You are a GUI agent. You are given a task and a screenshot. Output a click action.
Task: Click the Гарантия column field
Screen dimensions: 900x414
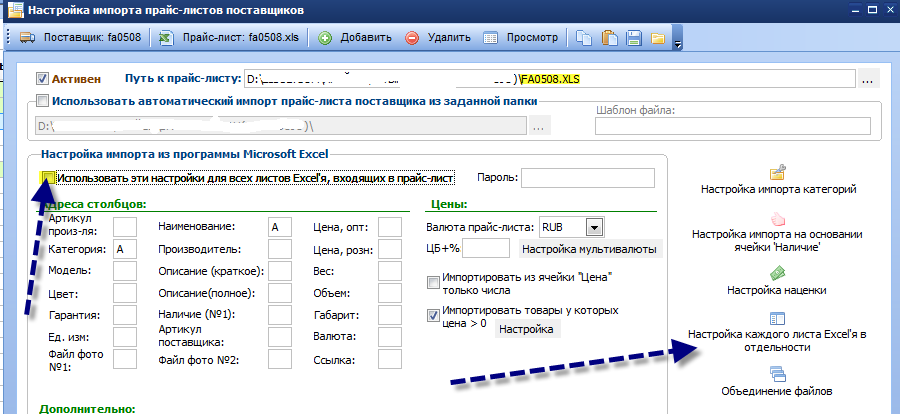[x=125, y=315]
